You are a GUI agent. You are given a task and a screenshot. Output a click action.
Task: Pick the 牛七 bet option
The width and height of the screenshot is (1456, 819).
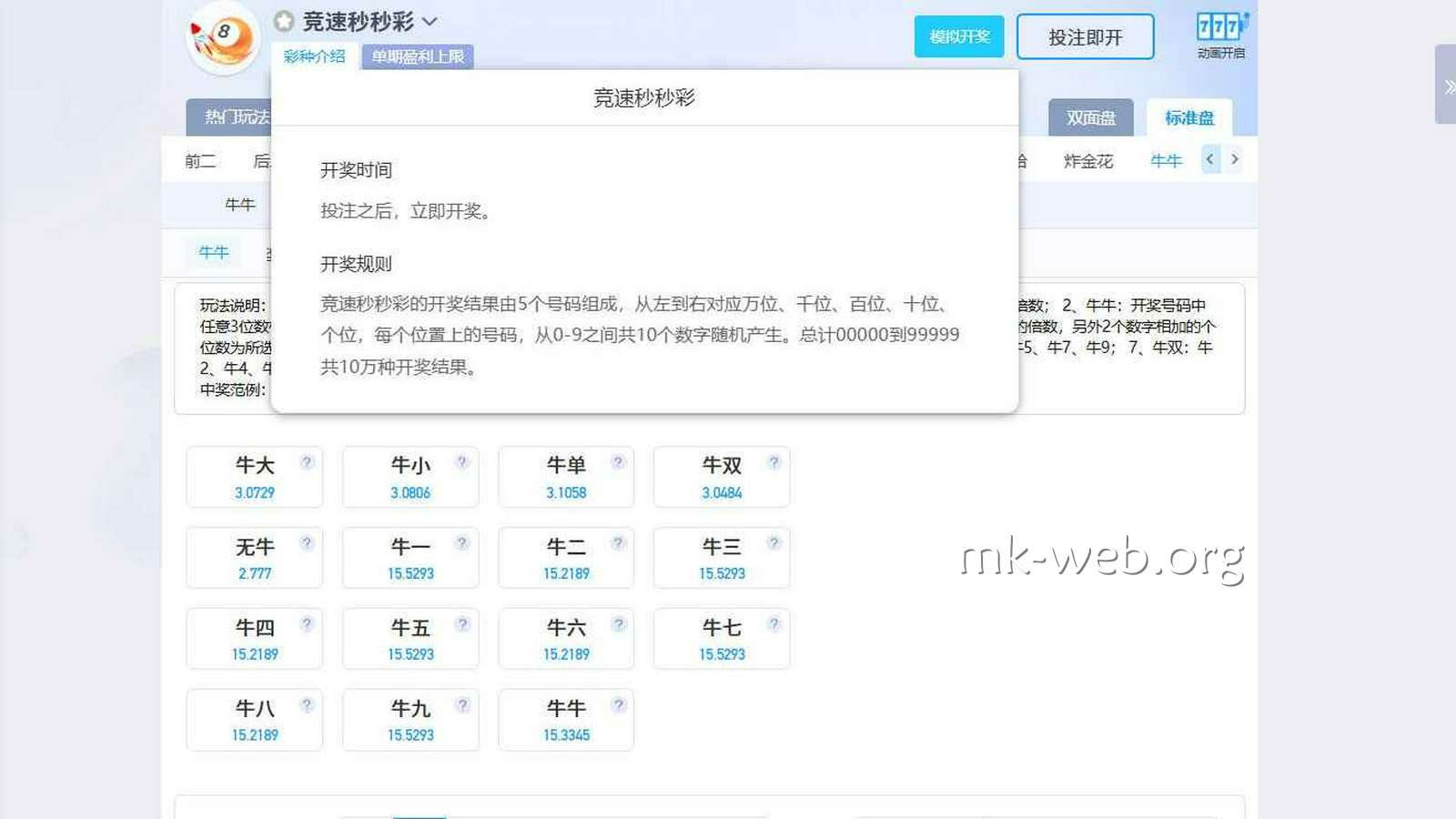[x=722, y=639]
